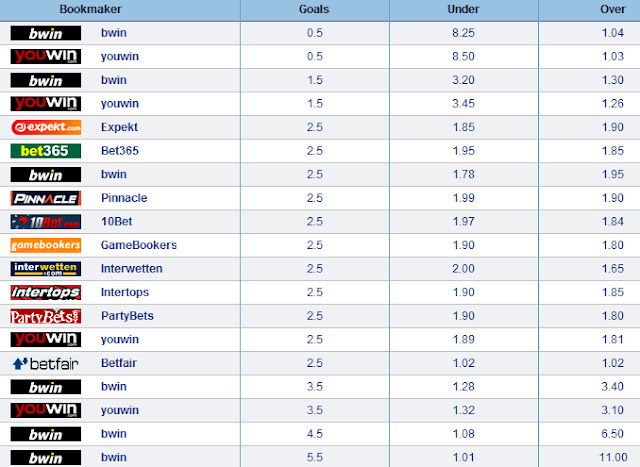The image size is (640, 467).
Task: Click the Bookmaker column header
Action: click(x=90, y=9)
